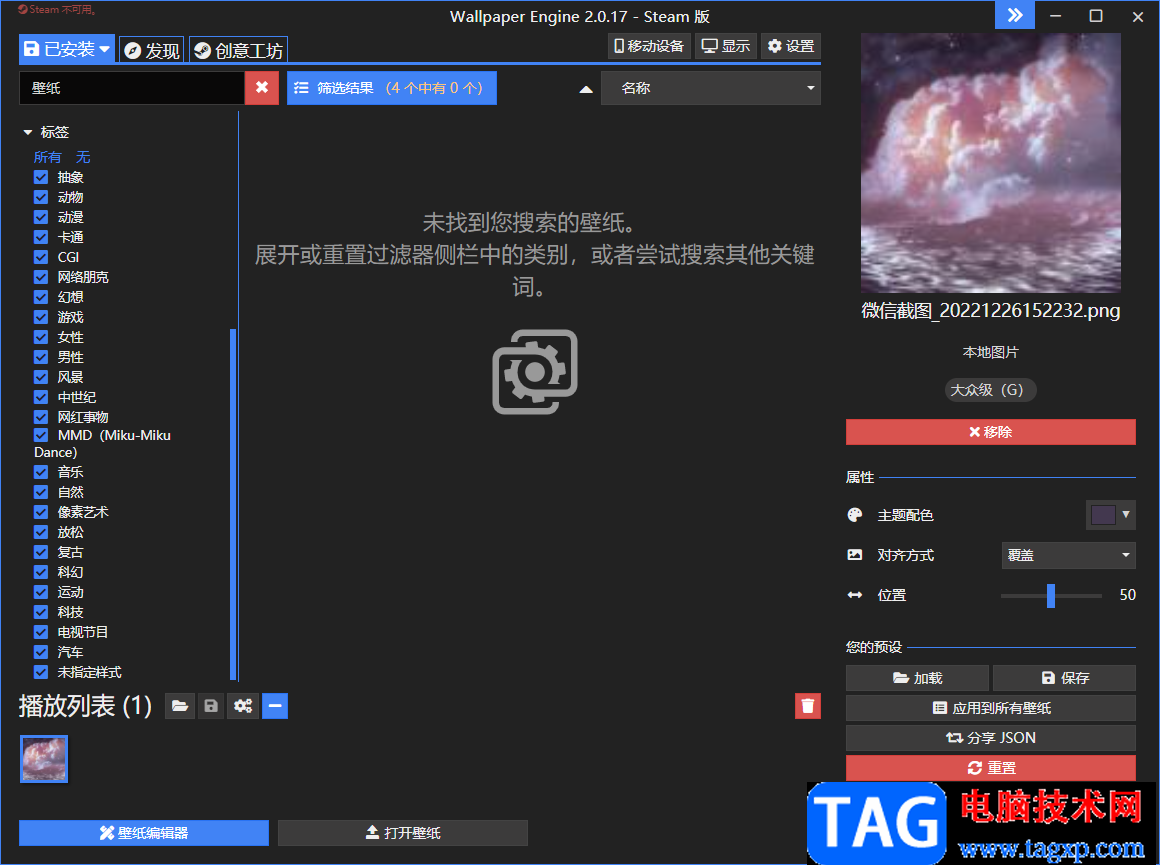The width and height of the screenshot is (1160, 865).
Task: Click 分享 JSON button
Action: point(991,738)
